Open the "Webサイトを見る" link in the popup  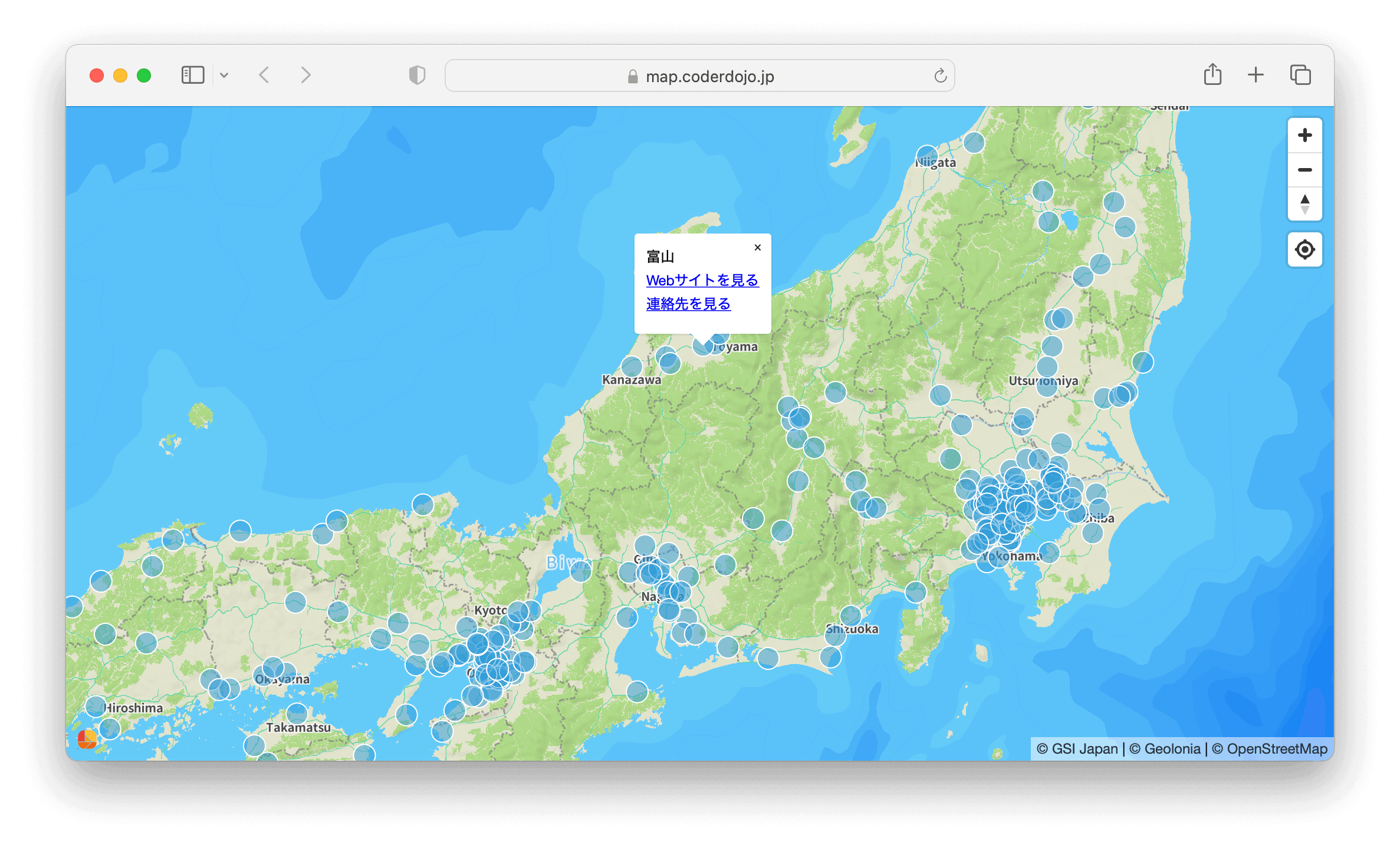point(702,281)
